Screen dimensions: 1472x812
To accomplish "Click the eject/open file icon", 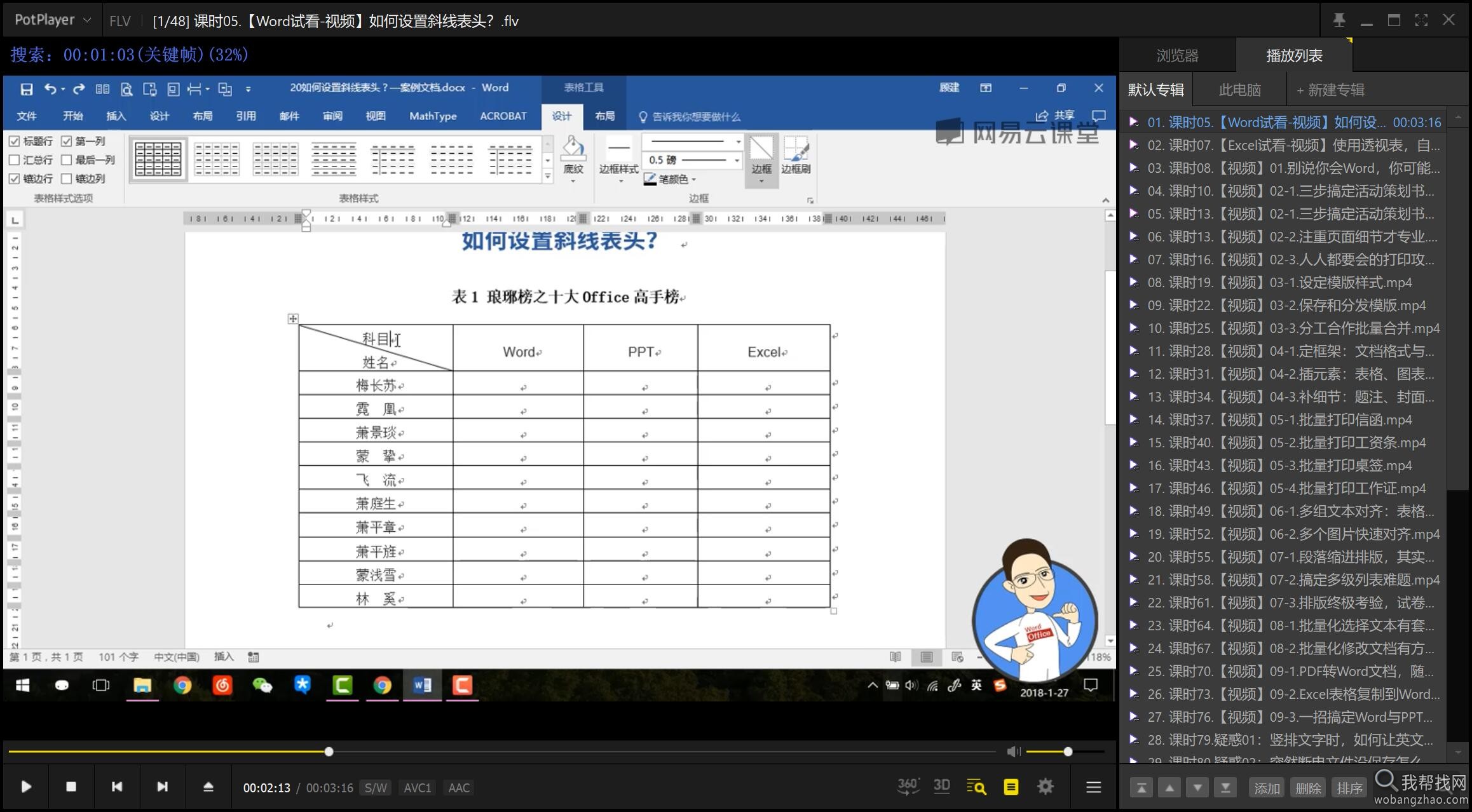I will coord(208,787).
